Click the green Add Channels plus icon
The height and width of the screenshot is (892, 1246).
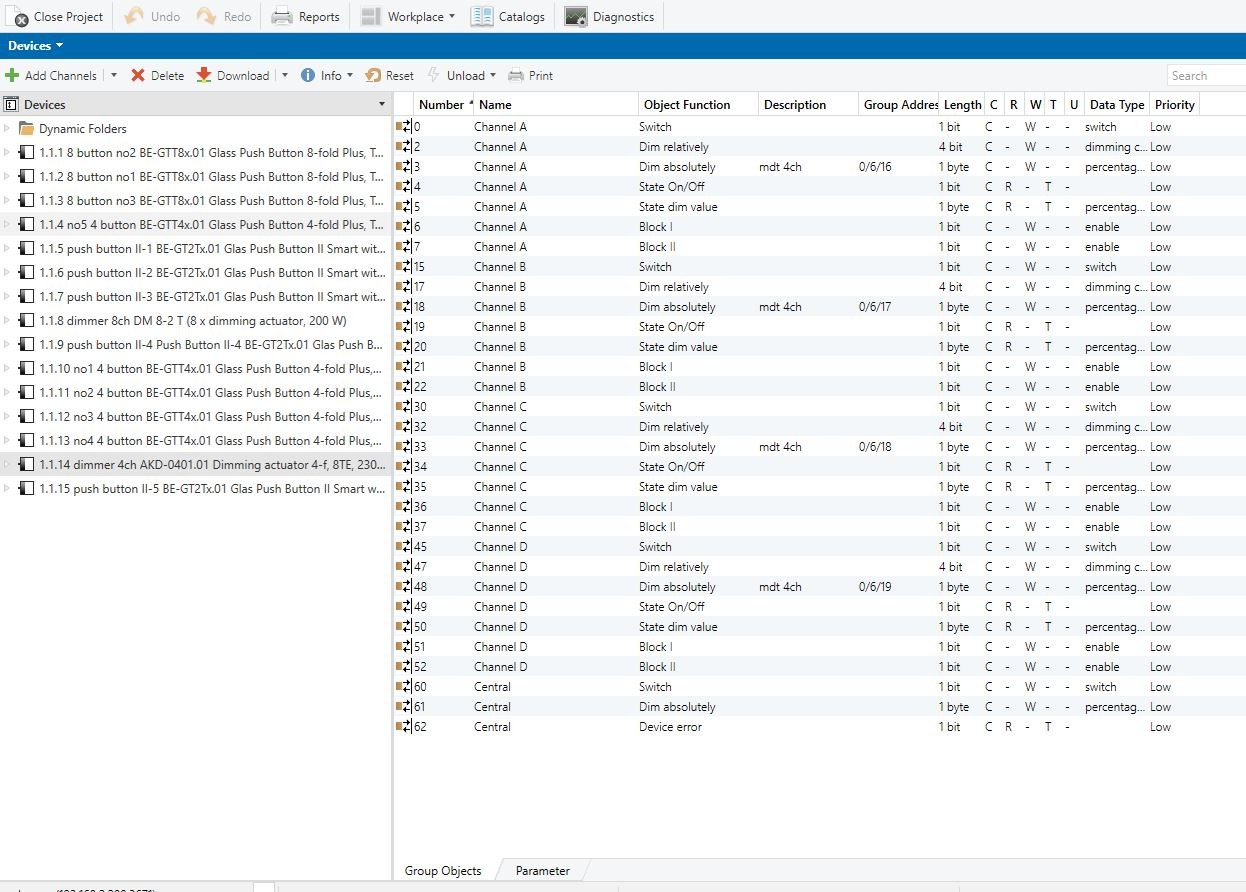[x=12, y=76]
